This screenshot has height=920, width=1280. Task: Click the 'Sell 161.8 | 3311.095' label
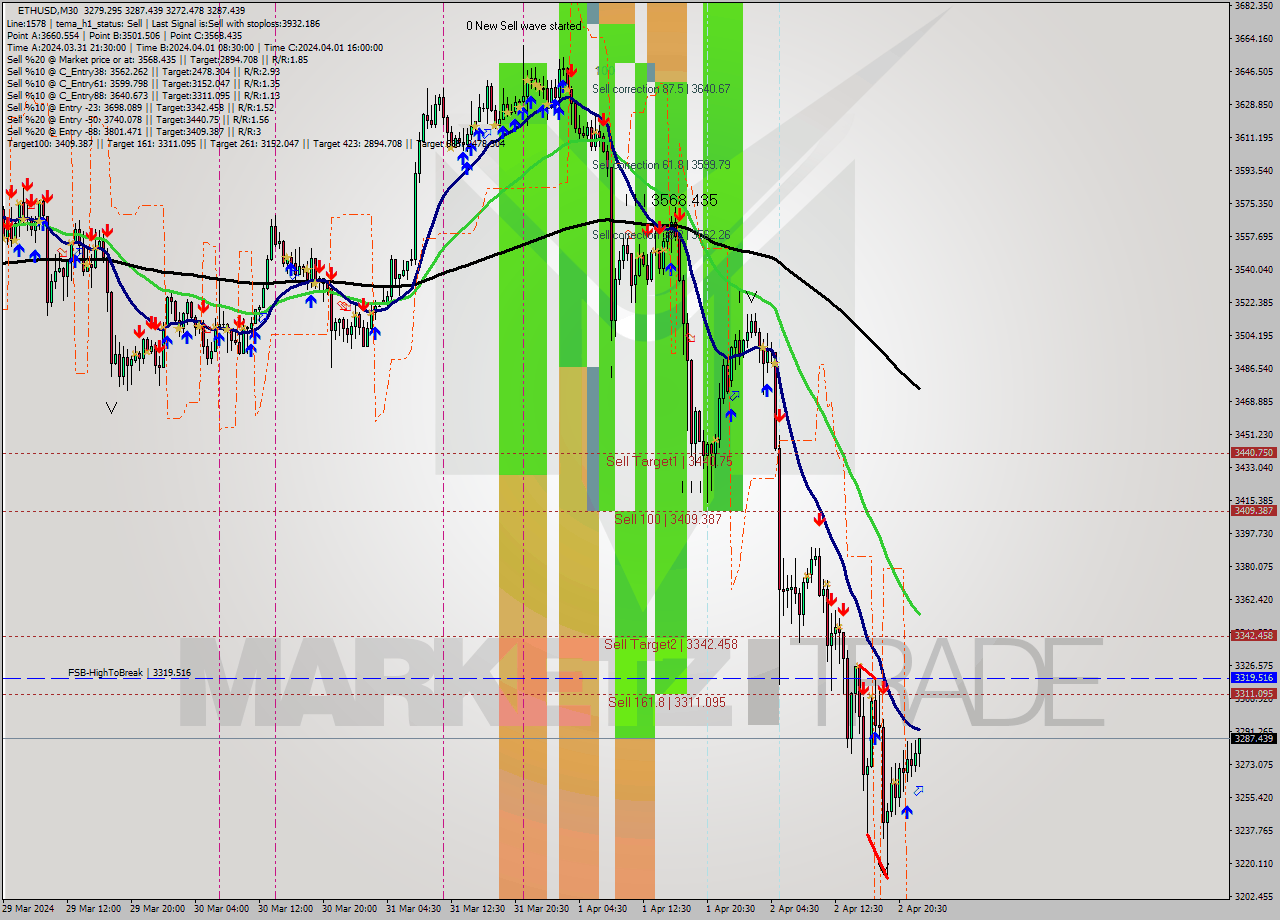(x=667, y=702)
